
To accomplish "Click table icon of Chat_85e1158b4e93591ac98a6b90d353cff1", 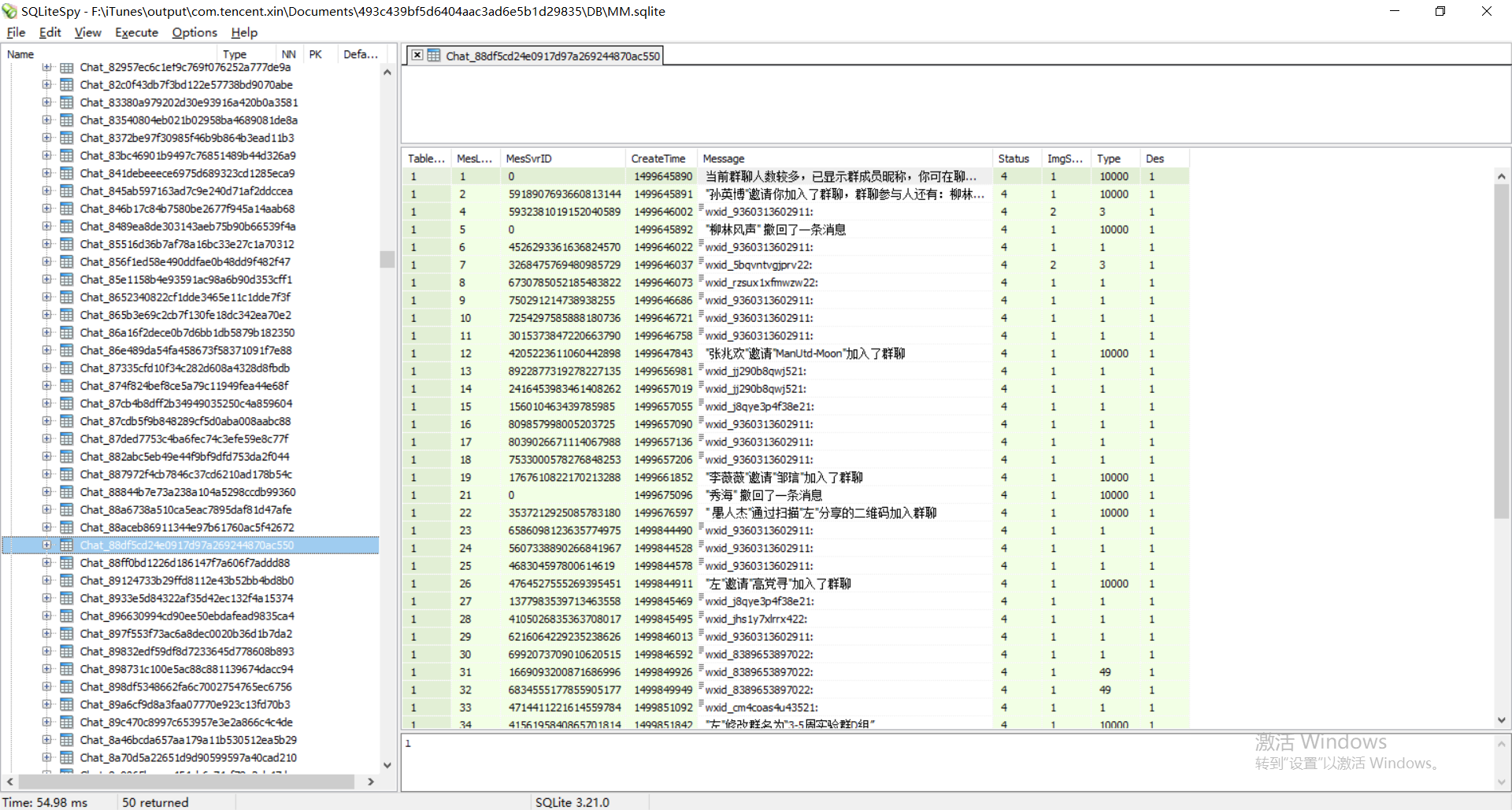I will point(67,279).
